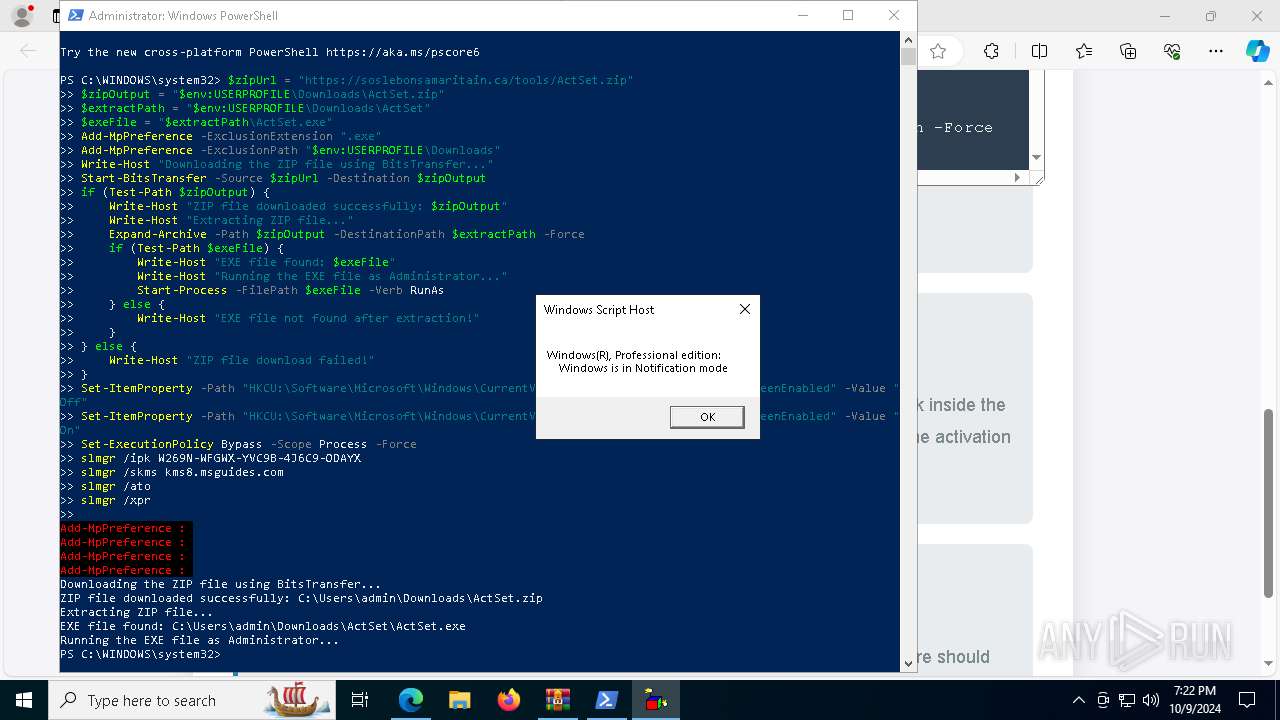Click the 'Start-Process -FilePath' line
1280x720 pixels.
(290, 290)
